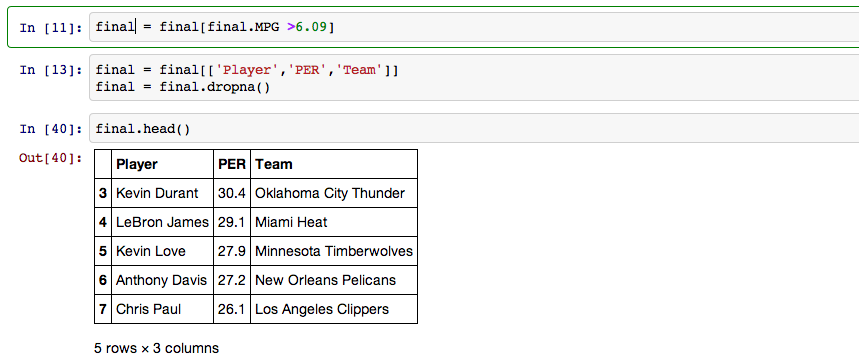The image size is (859, 364).
Task: Select the Kevin Love cell
Action: [x=162, y=251]
